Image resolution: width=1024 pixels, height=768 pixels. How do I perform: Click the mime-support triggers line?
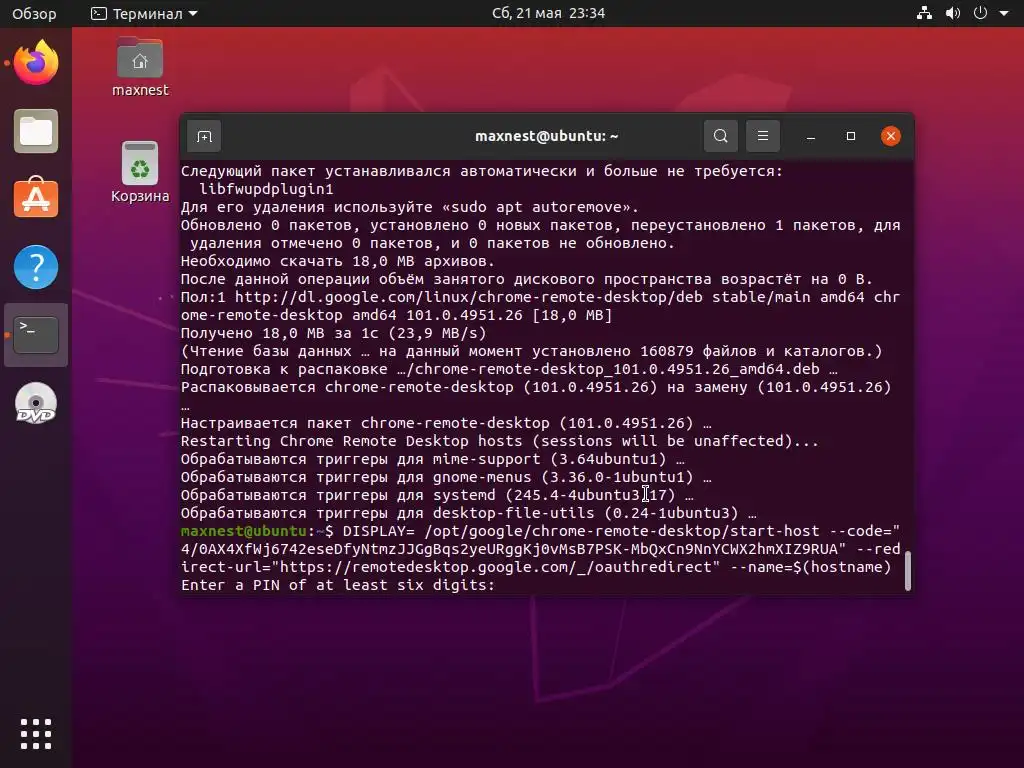tap(433, 459)
